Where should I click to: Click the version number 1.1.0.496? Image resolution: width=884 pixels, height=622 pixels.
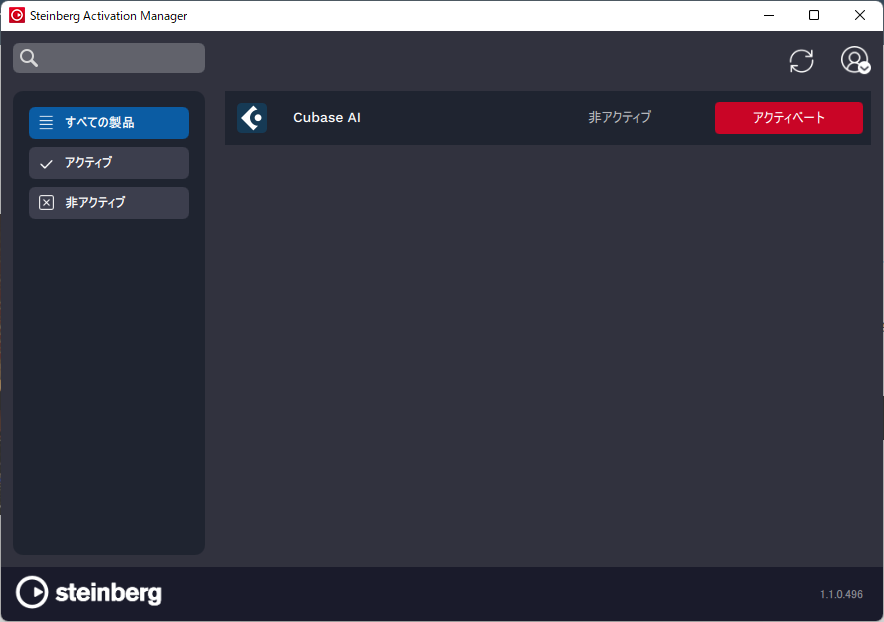pyautogui.click(x=841, y=594)
